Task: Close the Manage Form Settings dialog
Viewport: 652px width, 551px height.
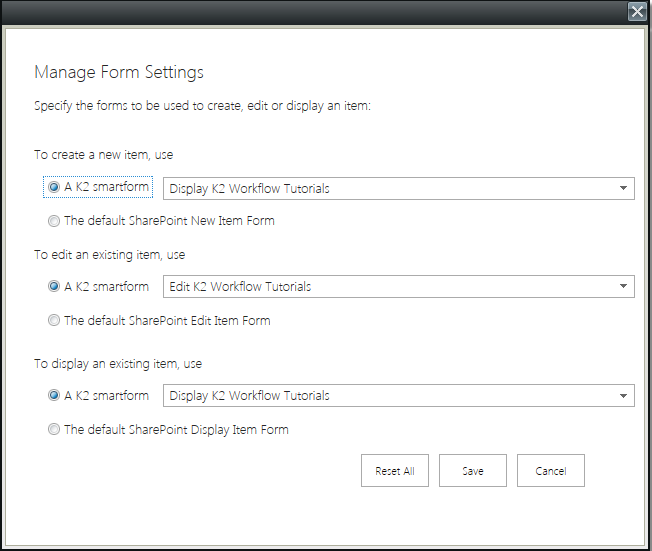Action: point(636,12)
